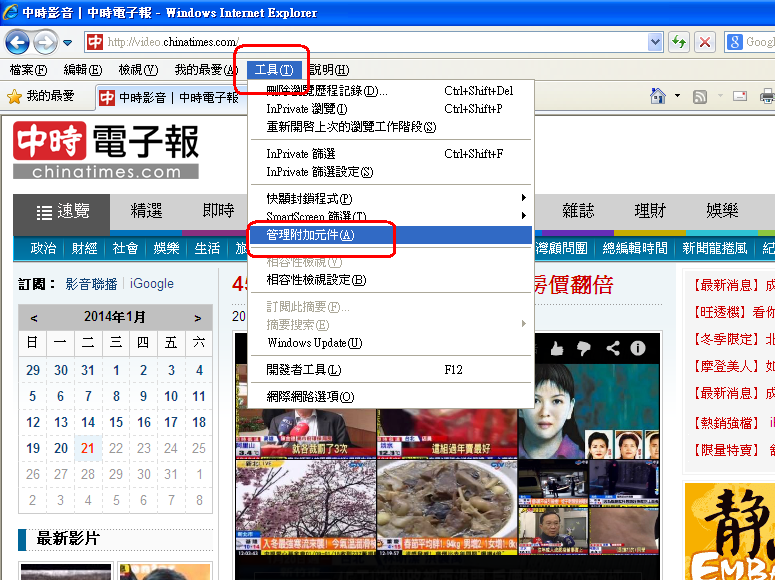Open the 編輯(E) menu
Image resolution: width=775 pixels, height=580 pixels.
83,70
